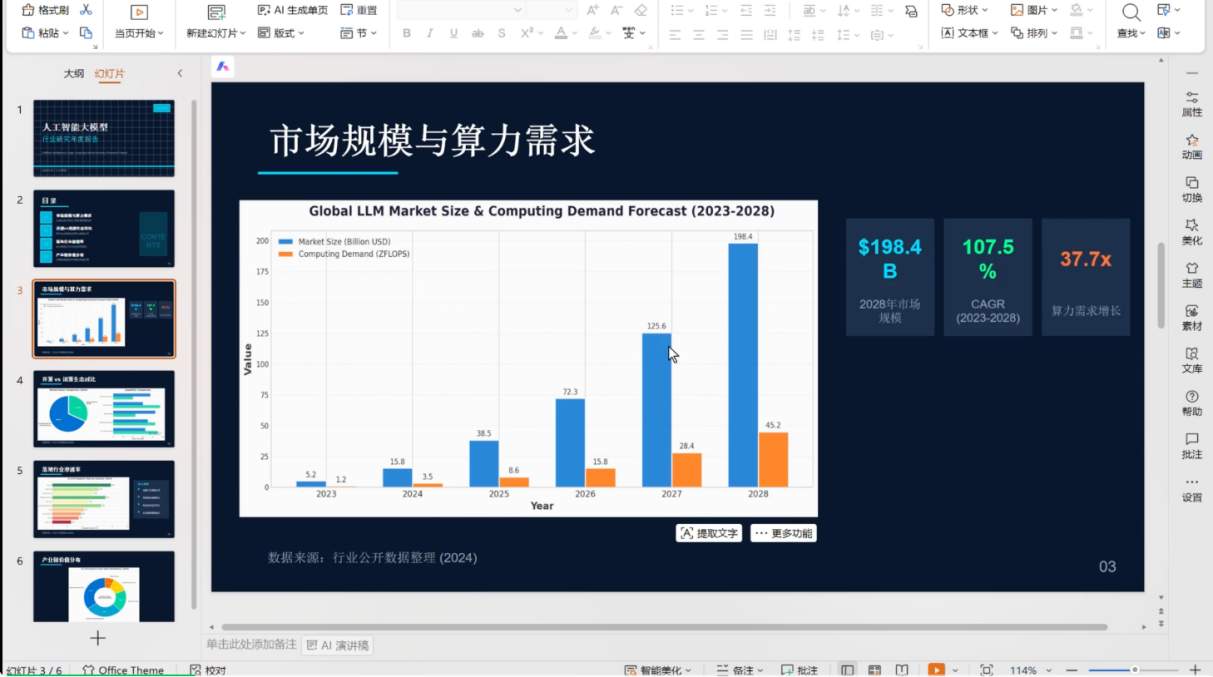Open the 图片 picture dropdown

click(x=1034, y=10)
